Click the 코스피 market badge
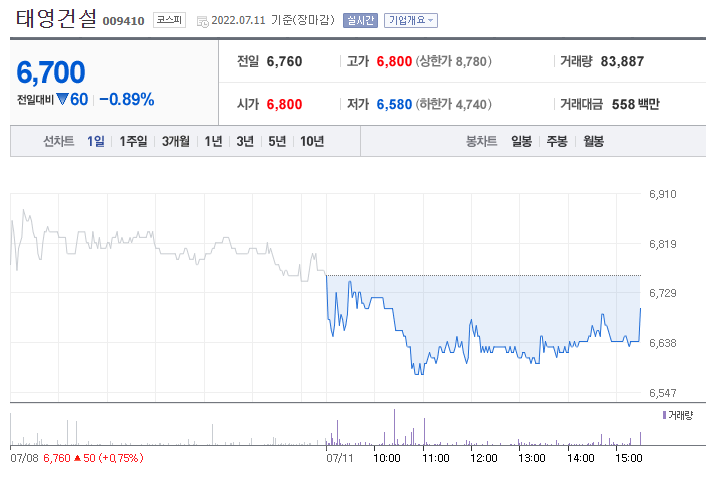The image size is (706, 477). pyautogui.click(x=169, y=20)
